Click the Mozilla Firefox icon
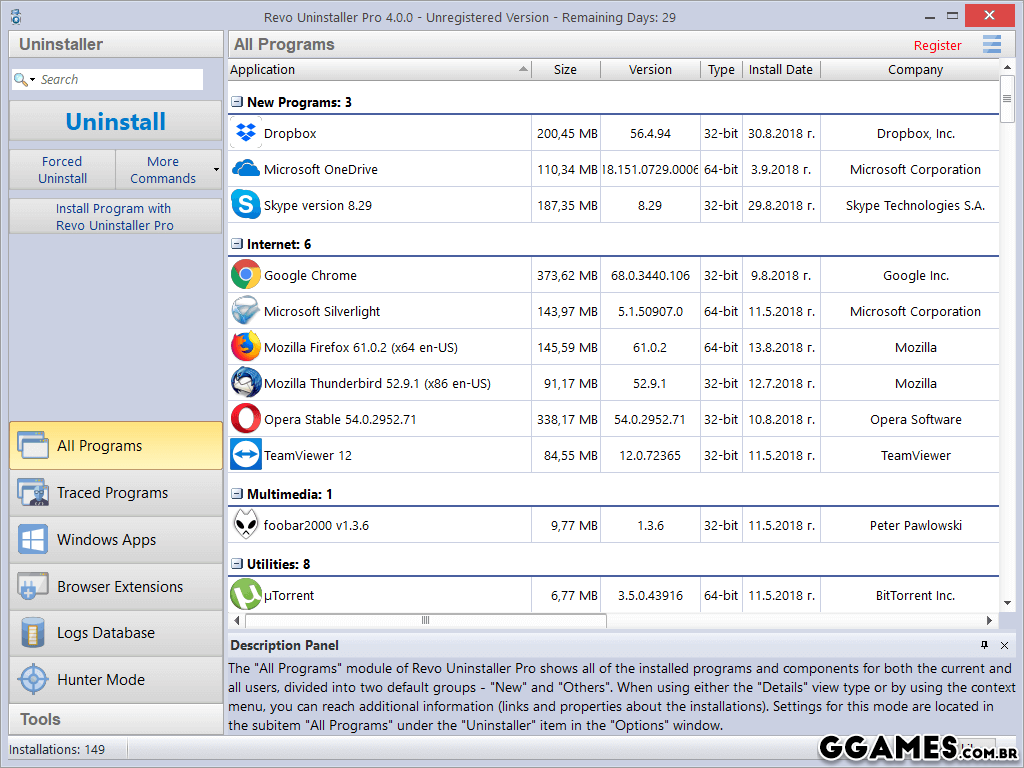The height and width of the screenshot is (768, 1024). tap(245, 347)
